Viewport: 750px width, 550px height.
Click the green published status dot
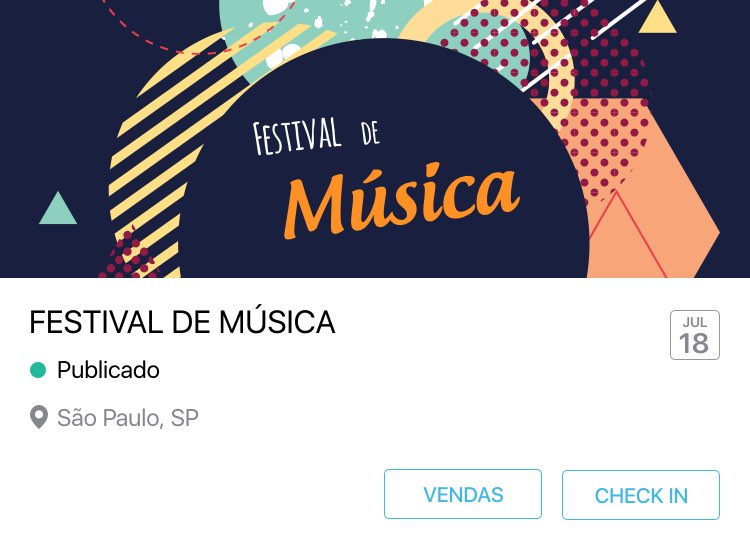pos(39,370)
